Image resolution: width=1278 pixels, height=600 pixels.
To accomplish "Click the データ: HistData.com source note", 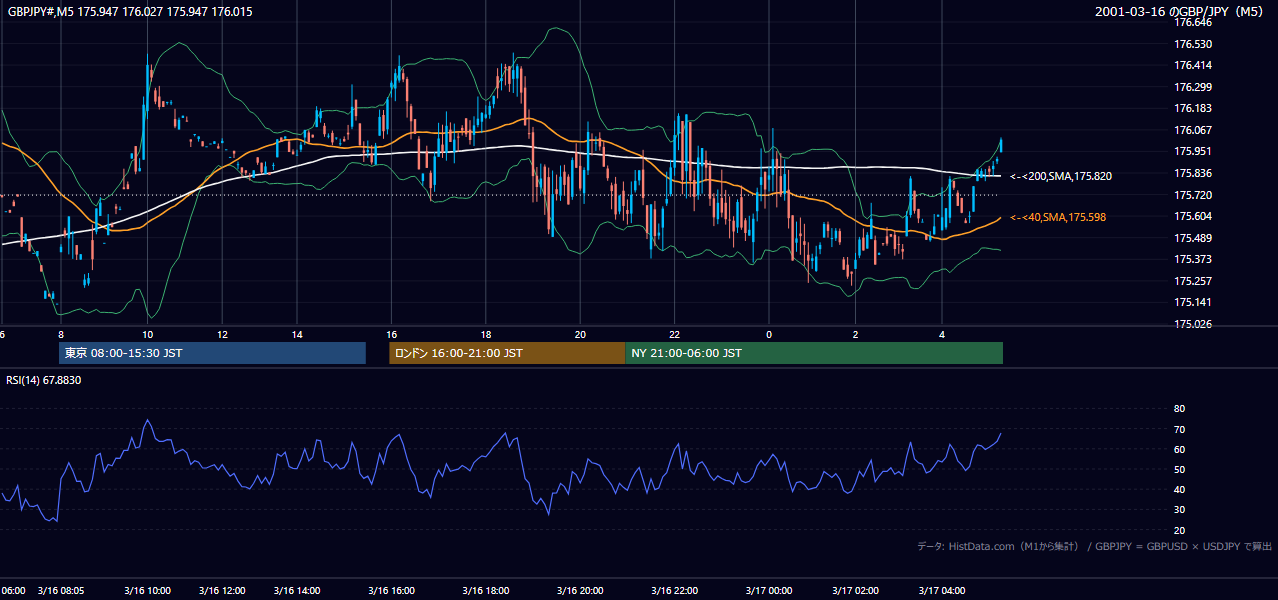I will coord(1095,546).
